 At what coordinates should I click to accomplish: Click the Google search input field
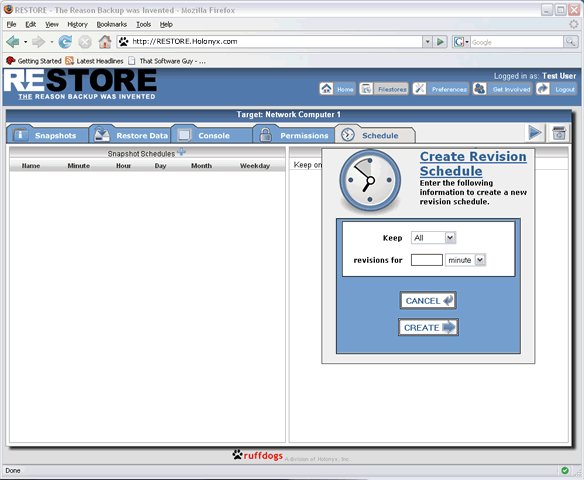(517, 42)
